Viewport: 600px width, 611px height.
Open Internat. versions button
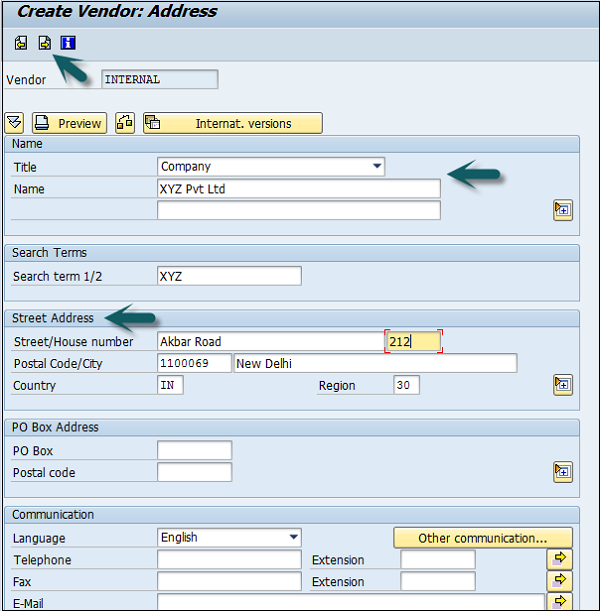click(x=233, y=123)
